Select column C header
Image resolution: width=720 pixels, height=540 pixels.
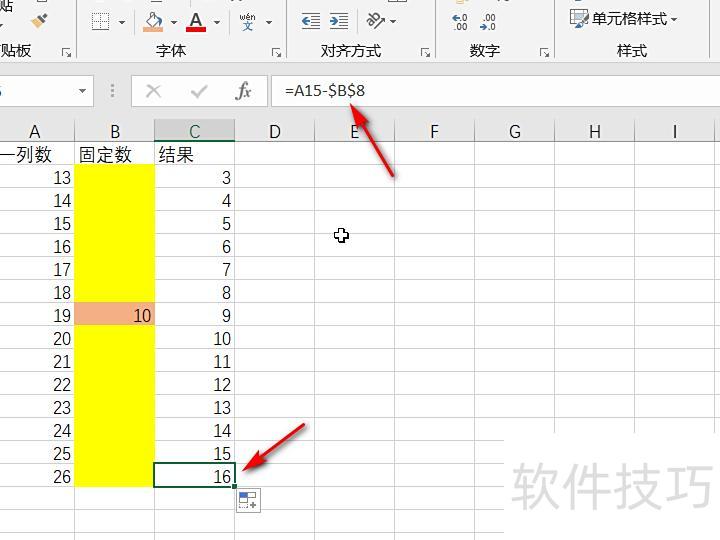click(194, 131)
